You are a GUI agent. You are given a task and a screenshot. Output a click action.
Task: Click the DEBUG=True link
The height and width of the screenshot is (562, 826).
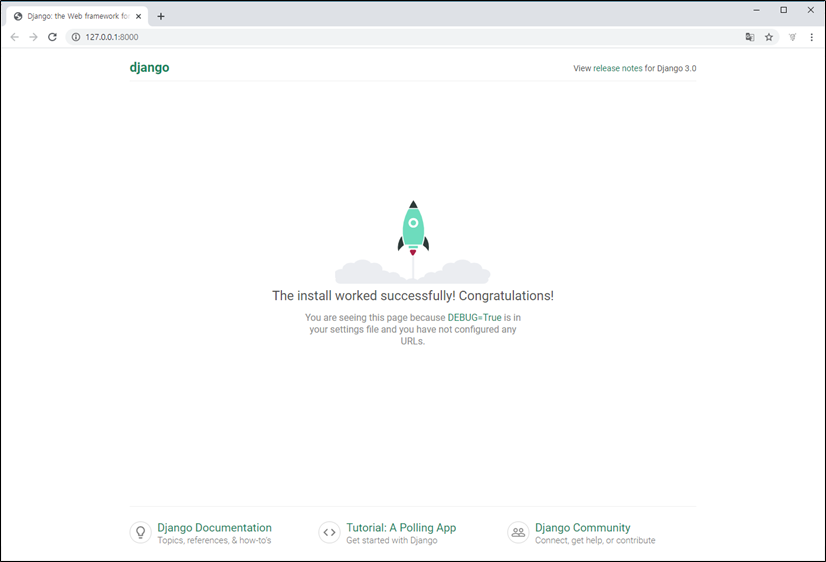coord(474,318)
